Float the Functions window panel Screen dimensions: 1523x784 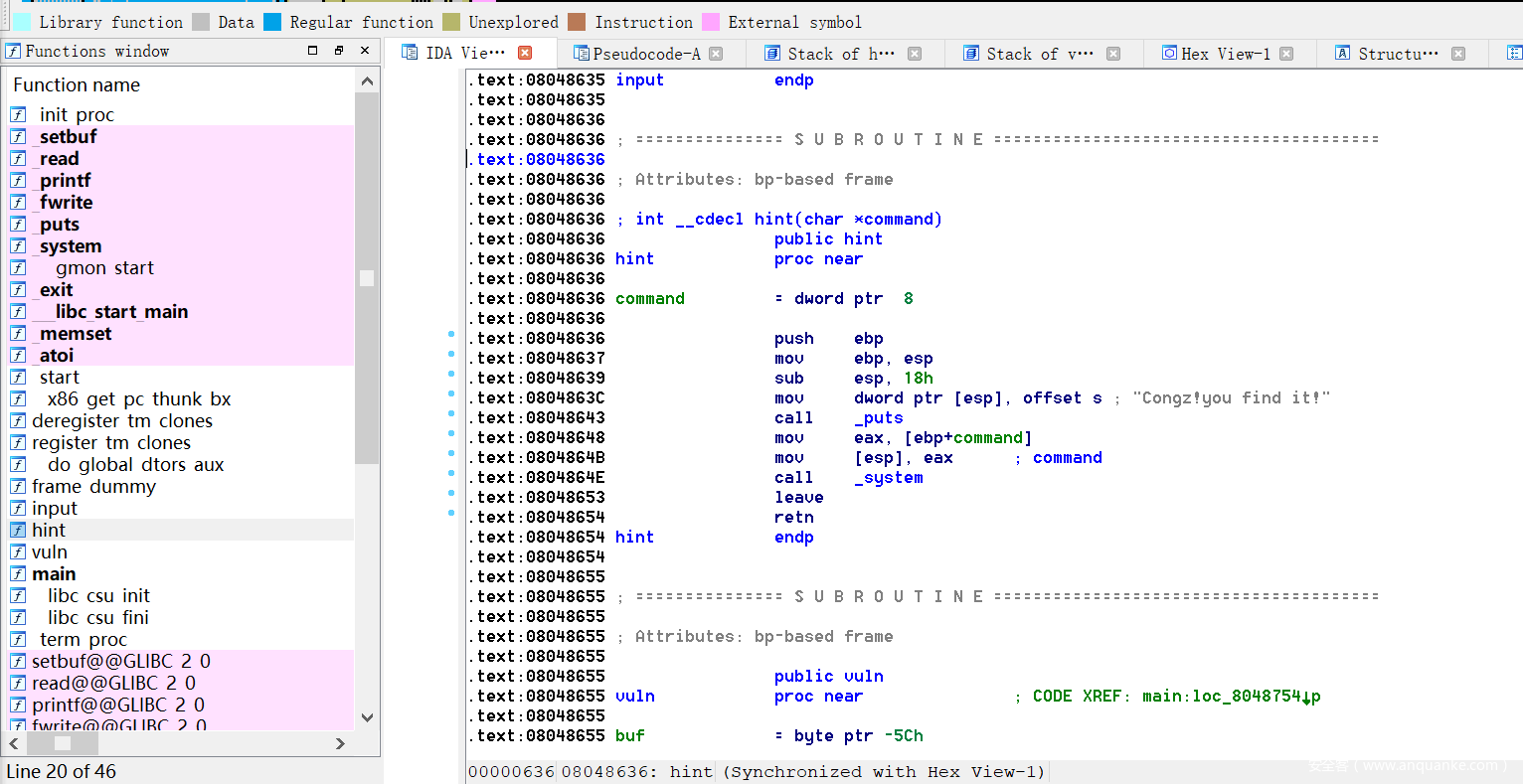coord(338,51)
